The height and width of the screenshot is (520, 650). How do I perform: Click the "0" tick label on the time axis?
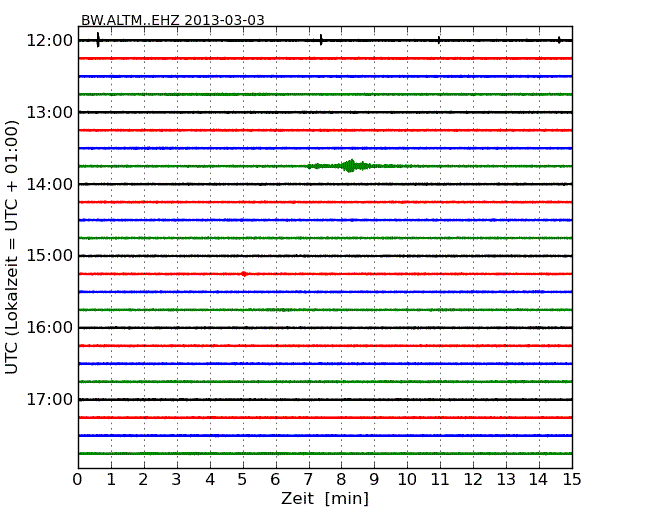(x=78, y=480)
